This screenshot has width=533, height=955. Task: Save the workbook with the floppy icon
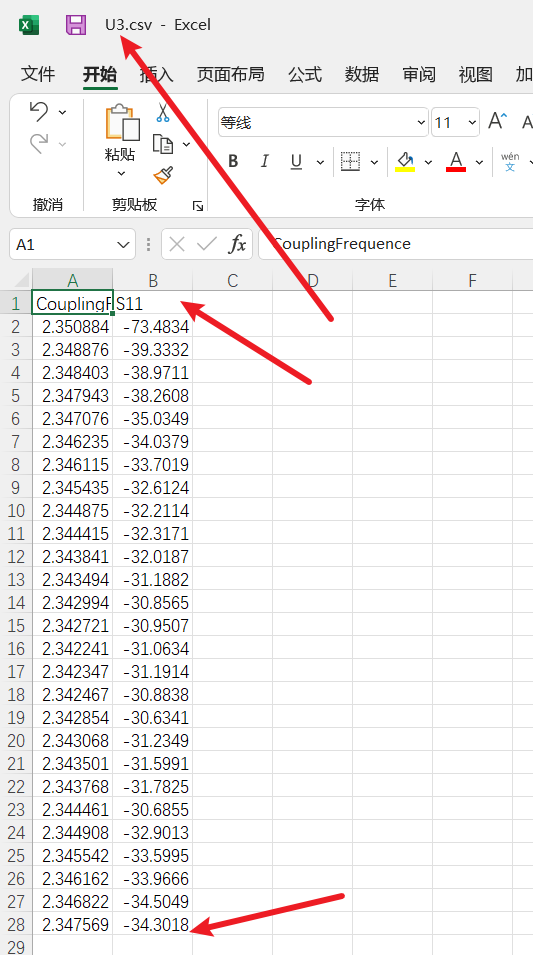[x=76, y=25]
